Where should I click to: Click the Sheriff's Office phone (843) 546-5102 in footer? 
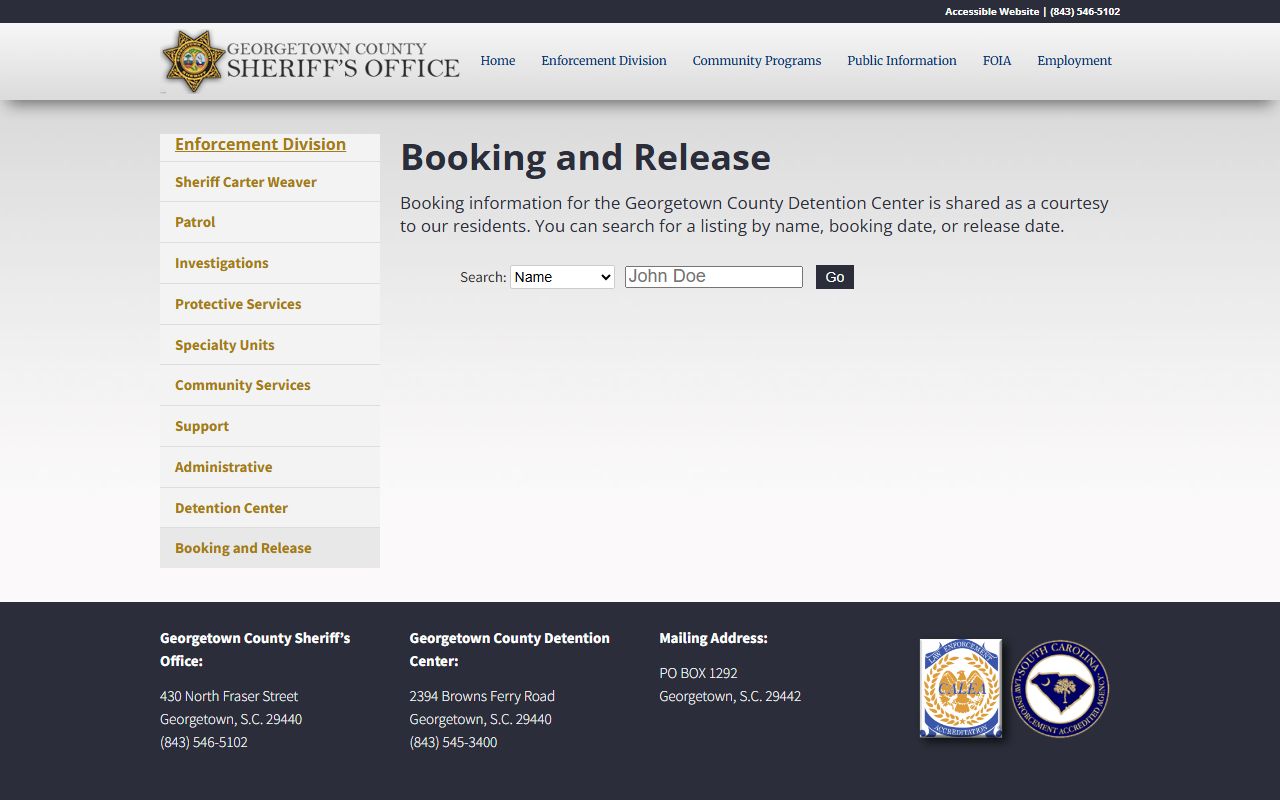(204, 742)
